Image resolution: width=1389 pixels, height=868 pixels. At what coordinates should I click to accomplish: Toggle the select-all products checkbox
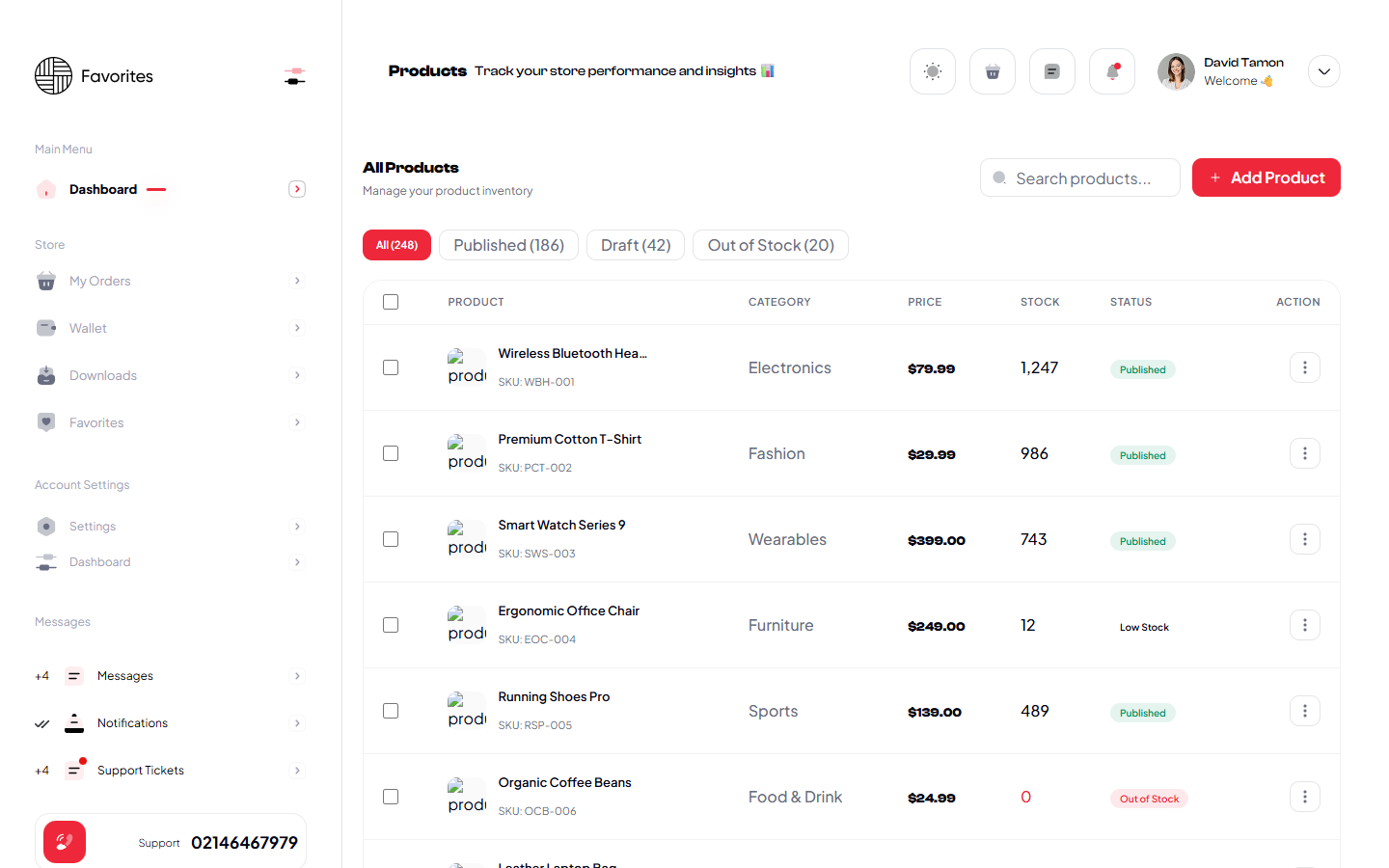(391, 302)
